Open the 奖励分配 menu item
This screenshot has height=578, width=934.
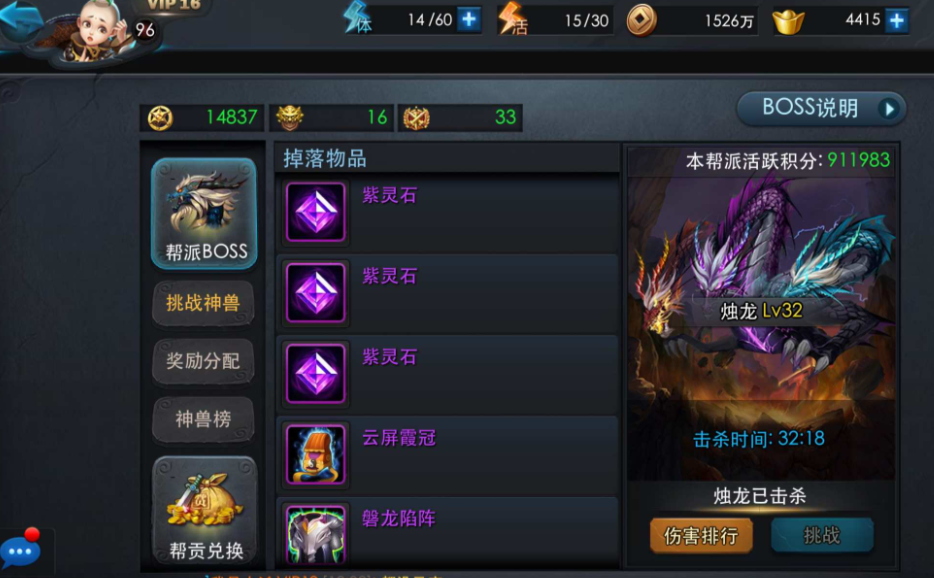[x=203, y=361]
